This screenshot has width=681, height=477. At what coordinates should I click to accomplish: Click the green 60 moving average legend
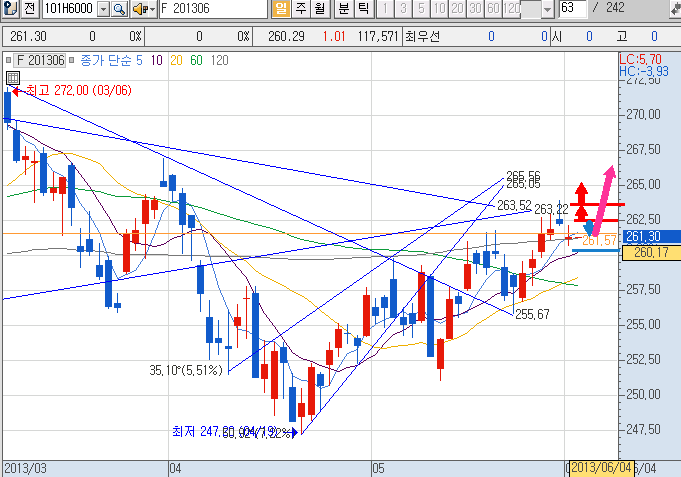point(195,60)
